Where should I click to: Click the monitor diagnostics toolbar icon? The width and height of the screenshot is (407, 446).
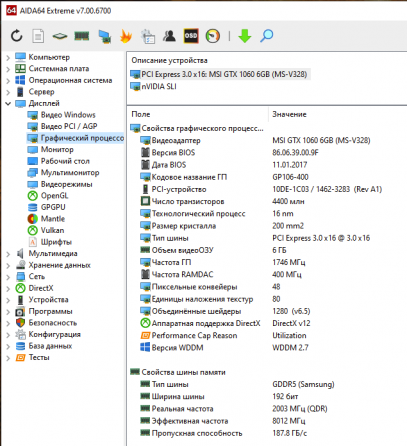click(x=104, y=36)
